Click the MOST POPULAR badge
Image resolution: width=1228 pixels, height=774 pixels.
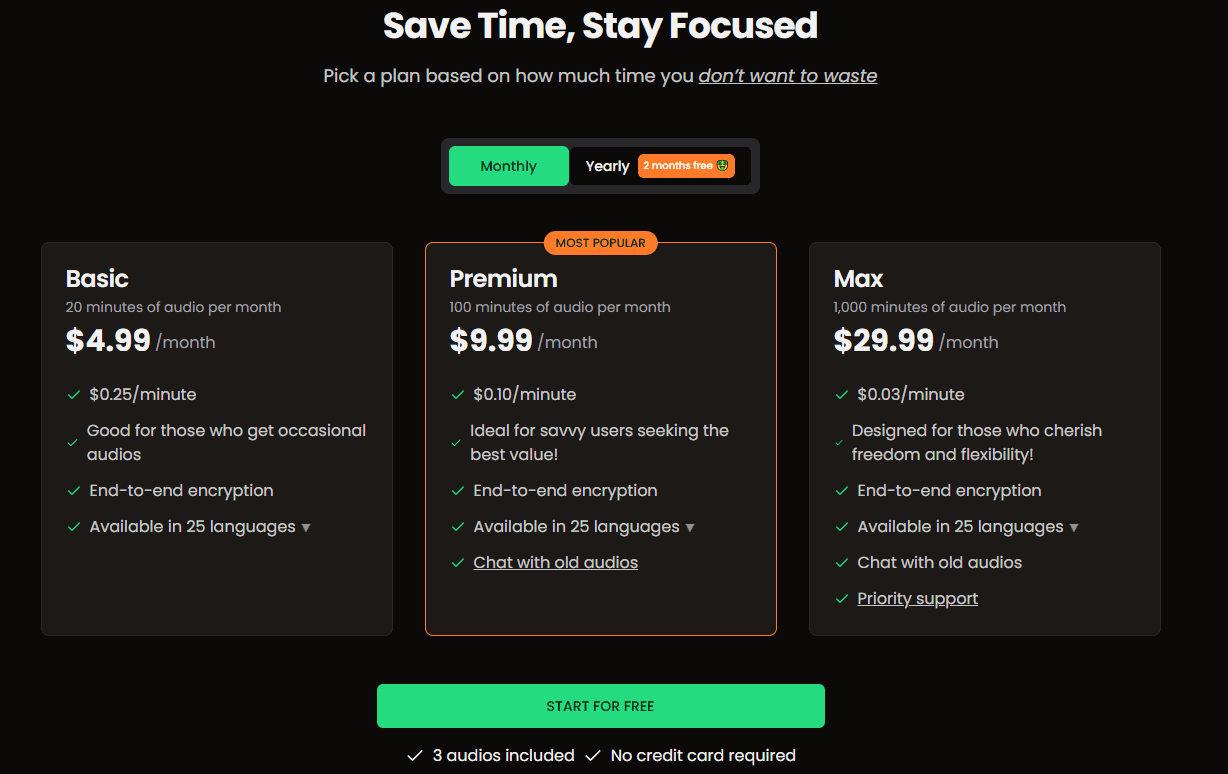pos(600,243)
